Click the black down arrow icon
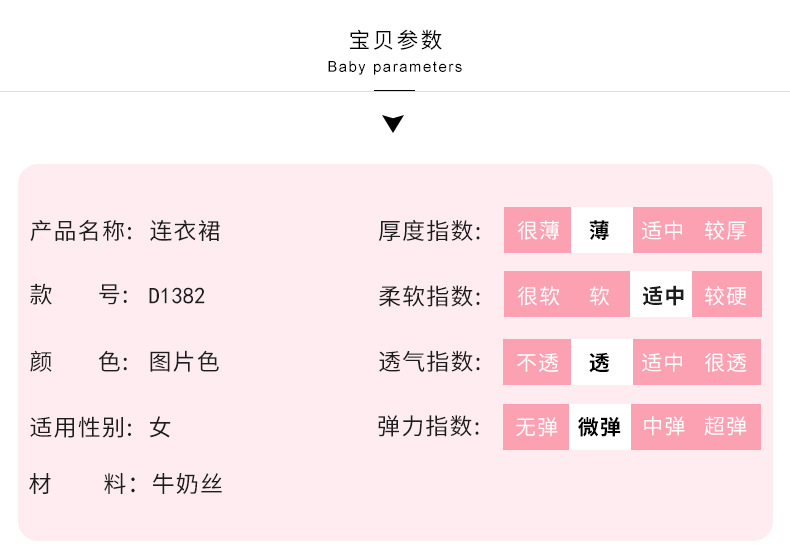The width and height of the screenshot is (790, 558). [x=394, y=124]
